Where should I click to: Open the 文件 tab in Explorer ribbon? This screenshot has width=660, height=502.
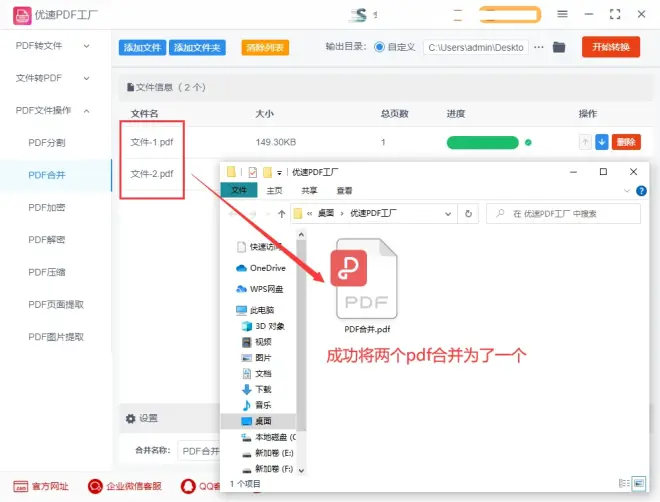(239, 190)
